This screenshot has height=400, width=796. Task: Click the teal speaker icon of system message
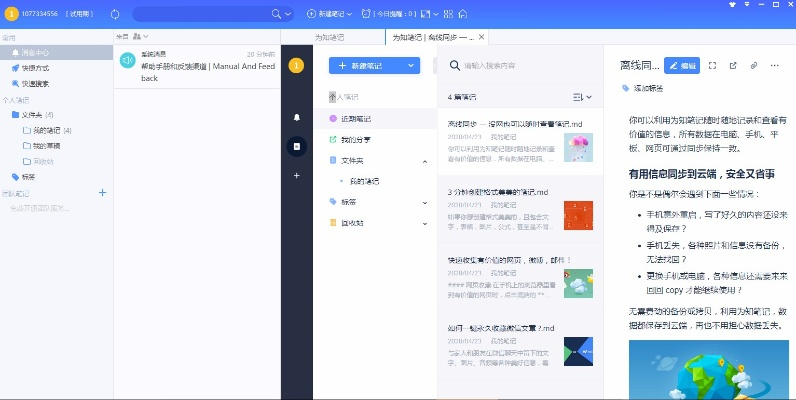[128, 60]
